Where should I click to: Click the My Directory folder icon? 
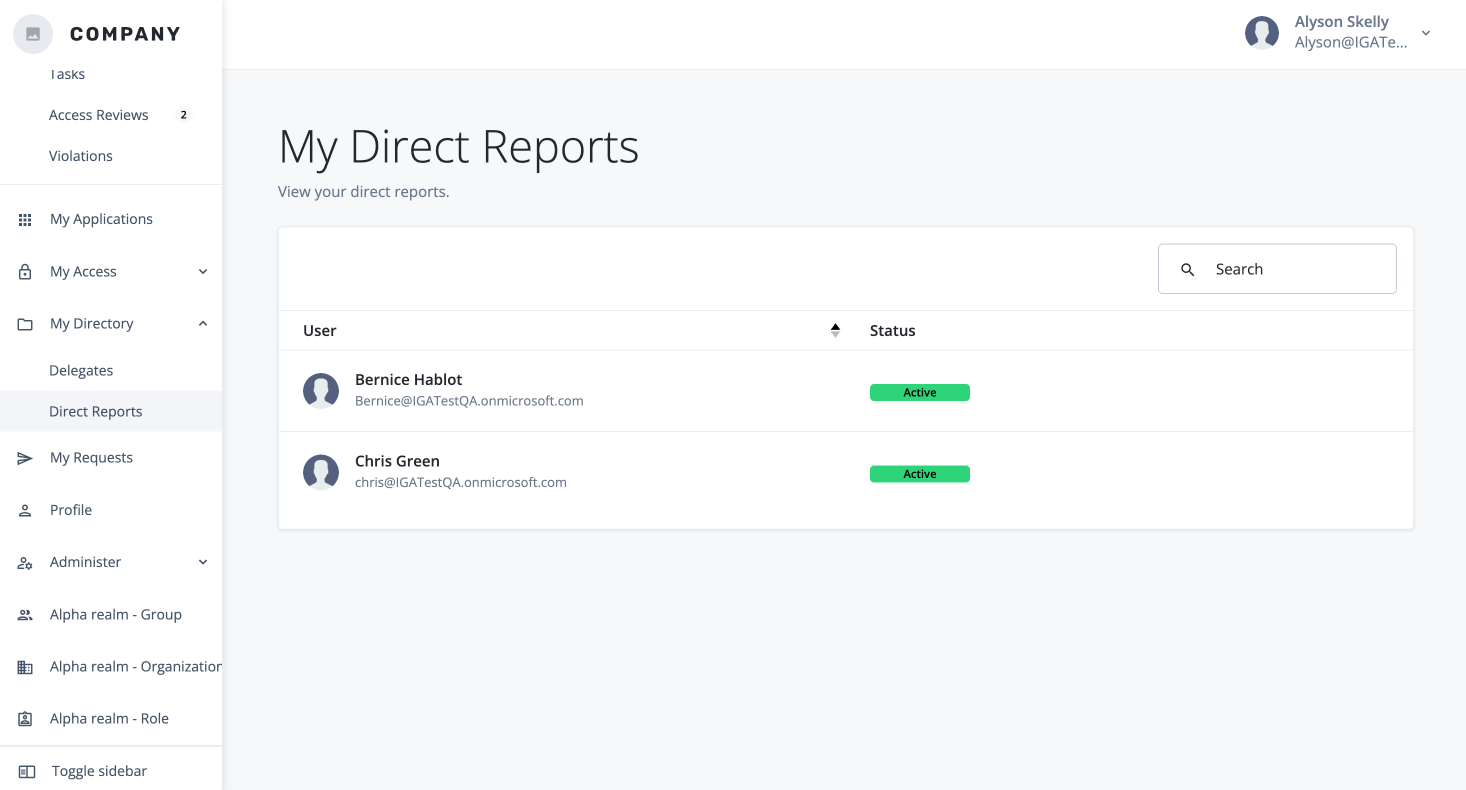(x=24, y=323)
